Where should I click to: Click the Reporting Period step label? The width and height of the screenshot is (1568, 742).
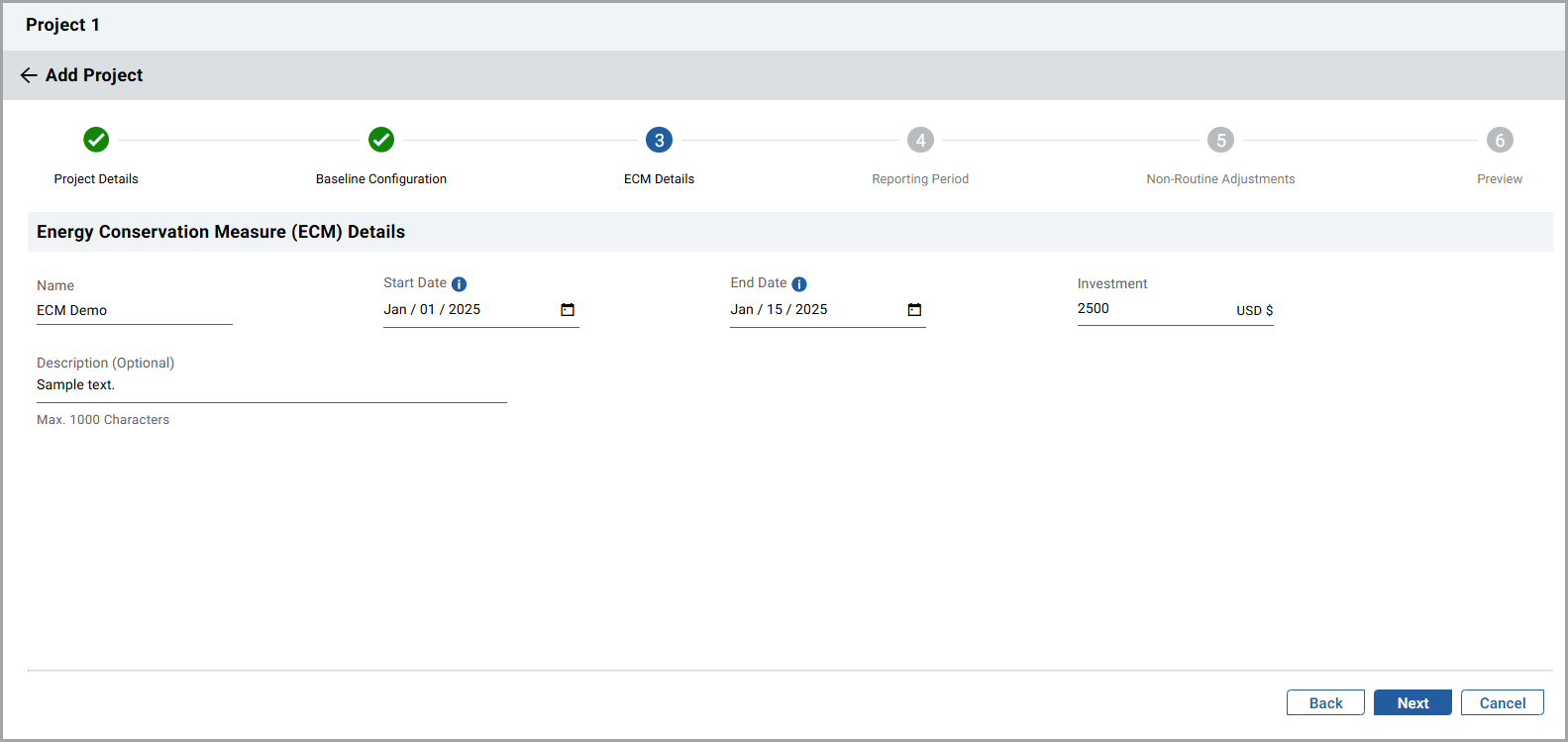[920, 179]
